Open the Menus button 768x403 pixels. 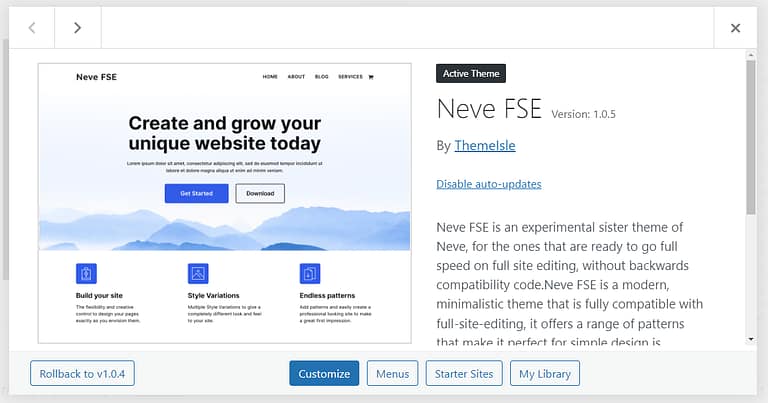point(392,374)
